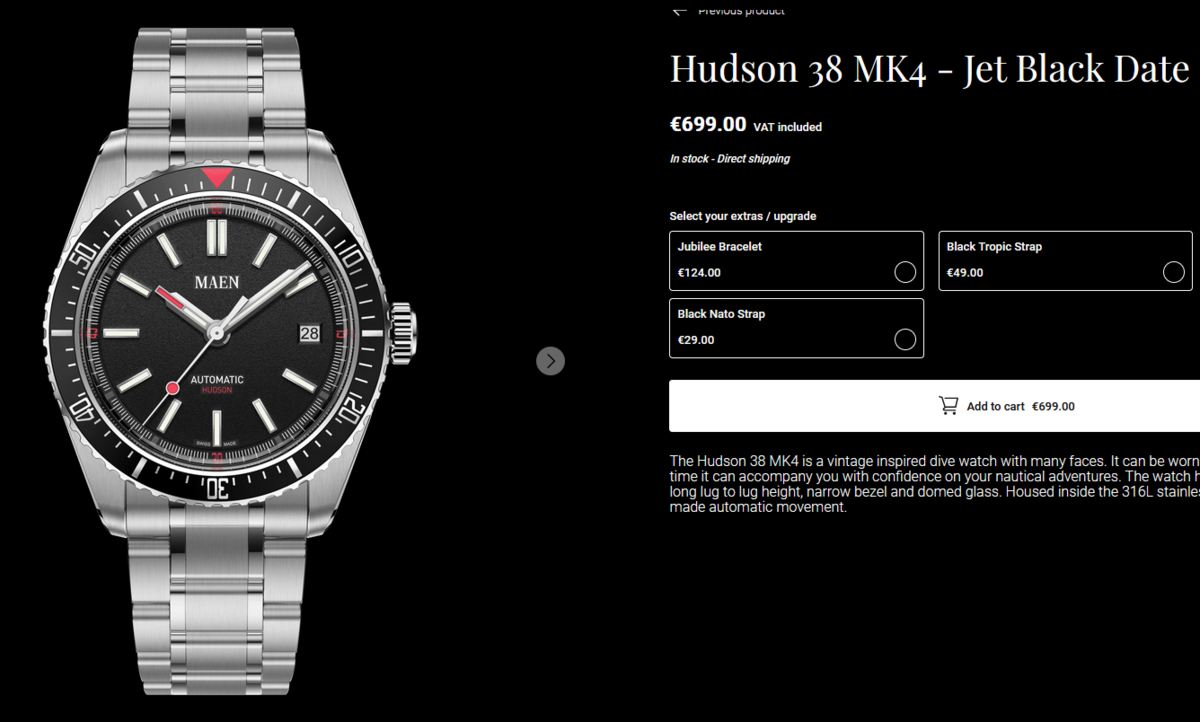Image resolution: width=1200 pixels, height=722 pixels.
Task: Click the €699.00 product price
Action: [x=708, y=125]
